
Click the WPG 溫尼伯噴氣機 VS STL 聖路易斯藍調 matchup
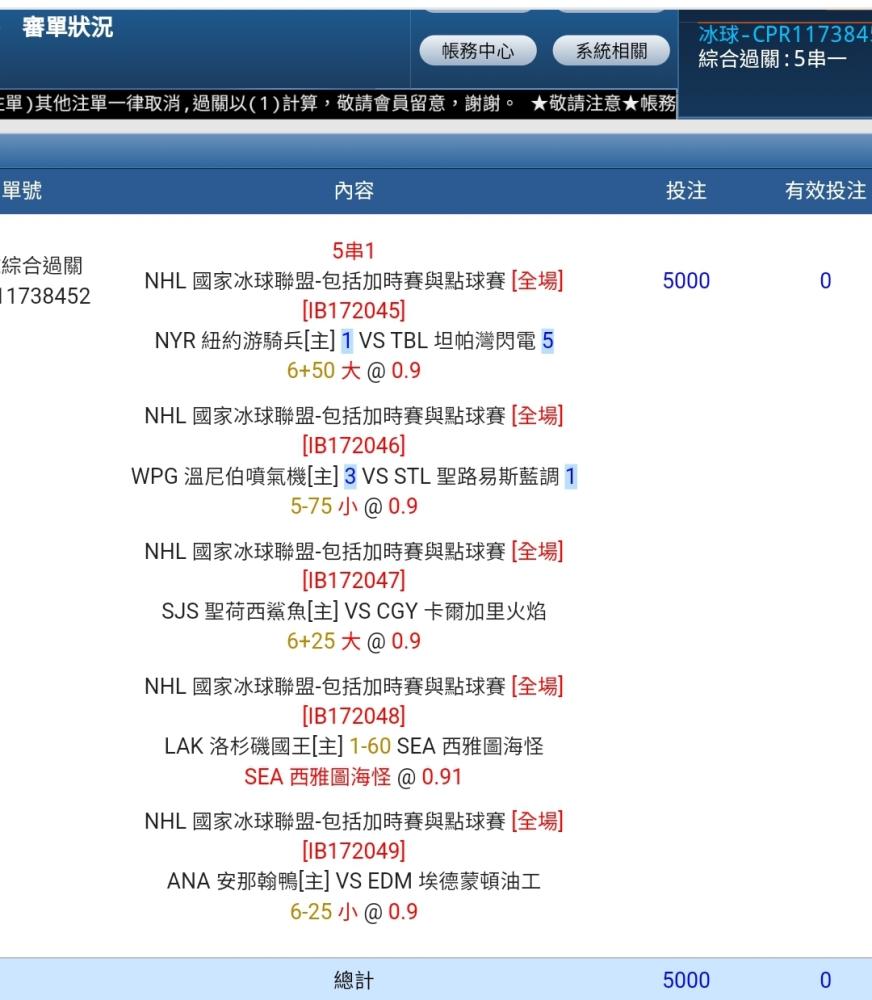354,476
